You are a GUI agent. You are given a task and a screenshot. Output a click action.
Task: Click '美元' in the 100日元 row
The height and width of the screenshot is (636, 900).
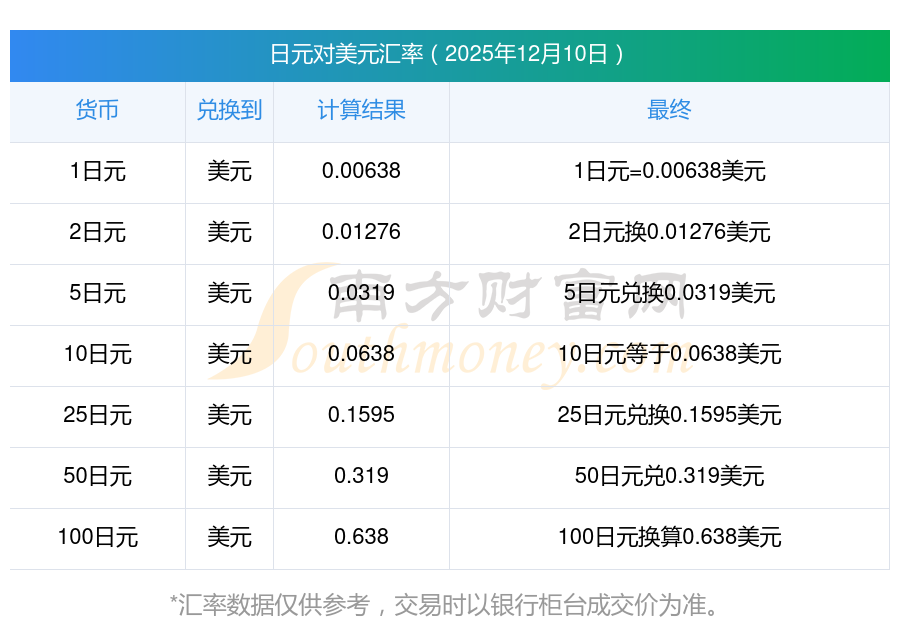tap(229, 537)
